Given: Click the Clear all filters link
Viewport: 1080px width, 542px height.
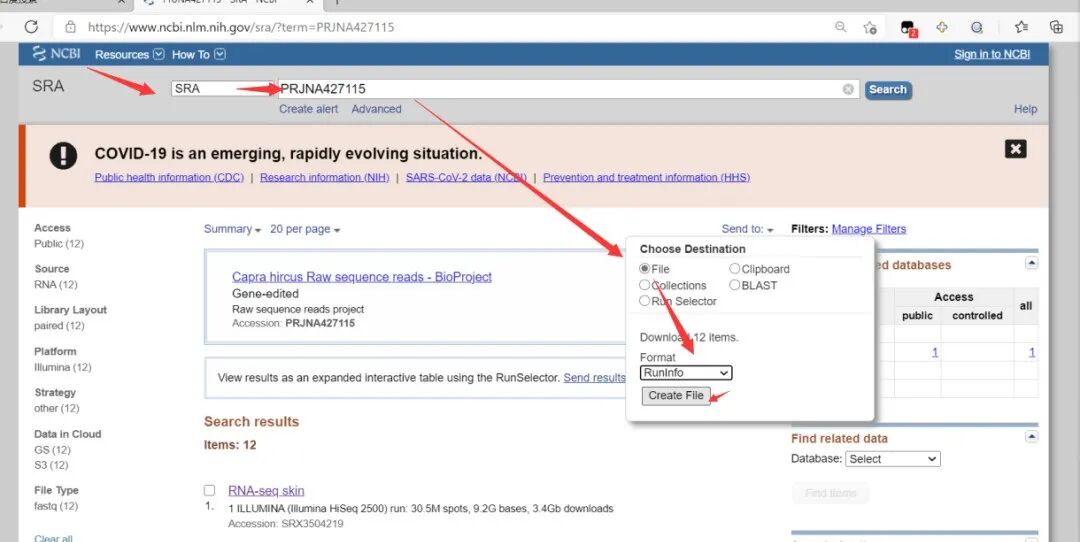Looking at the screenshot, I should (x=53, y=538).
